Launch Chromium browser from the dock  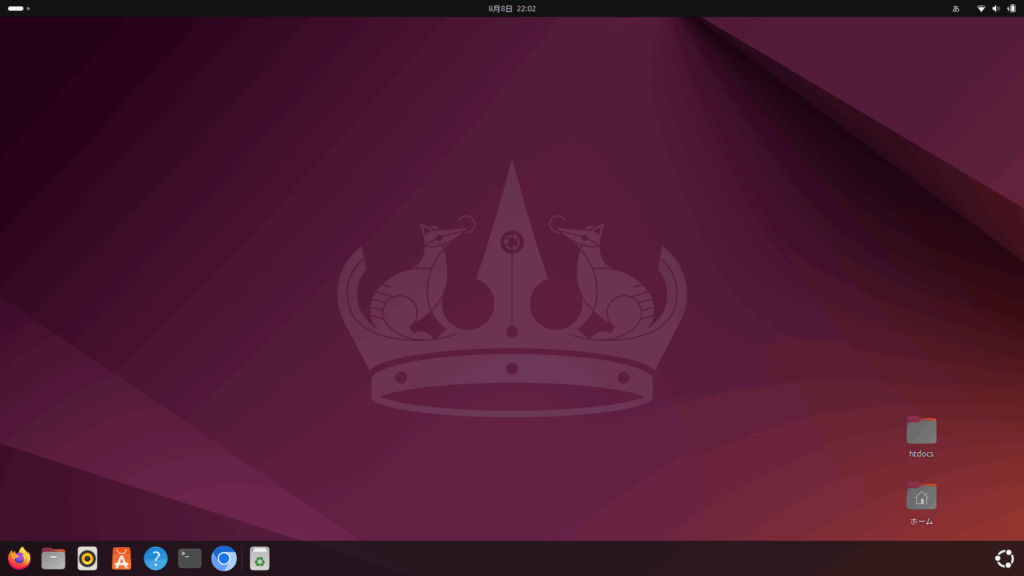pos(223,558)
